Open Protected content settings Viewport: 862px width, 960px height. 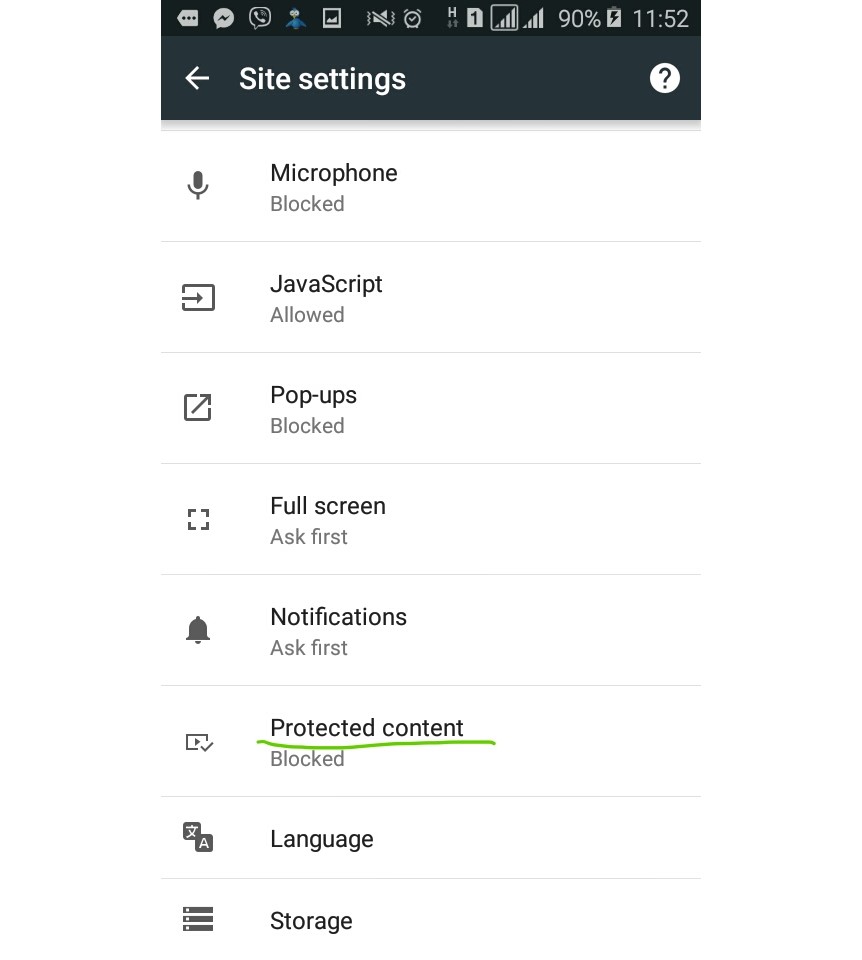pos(431,741)
